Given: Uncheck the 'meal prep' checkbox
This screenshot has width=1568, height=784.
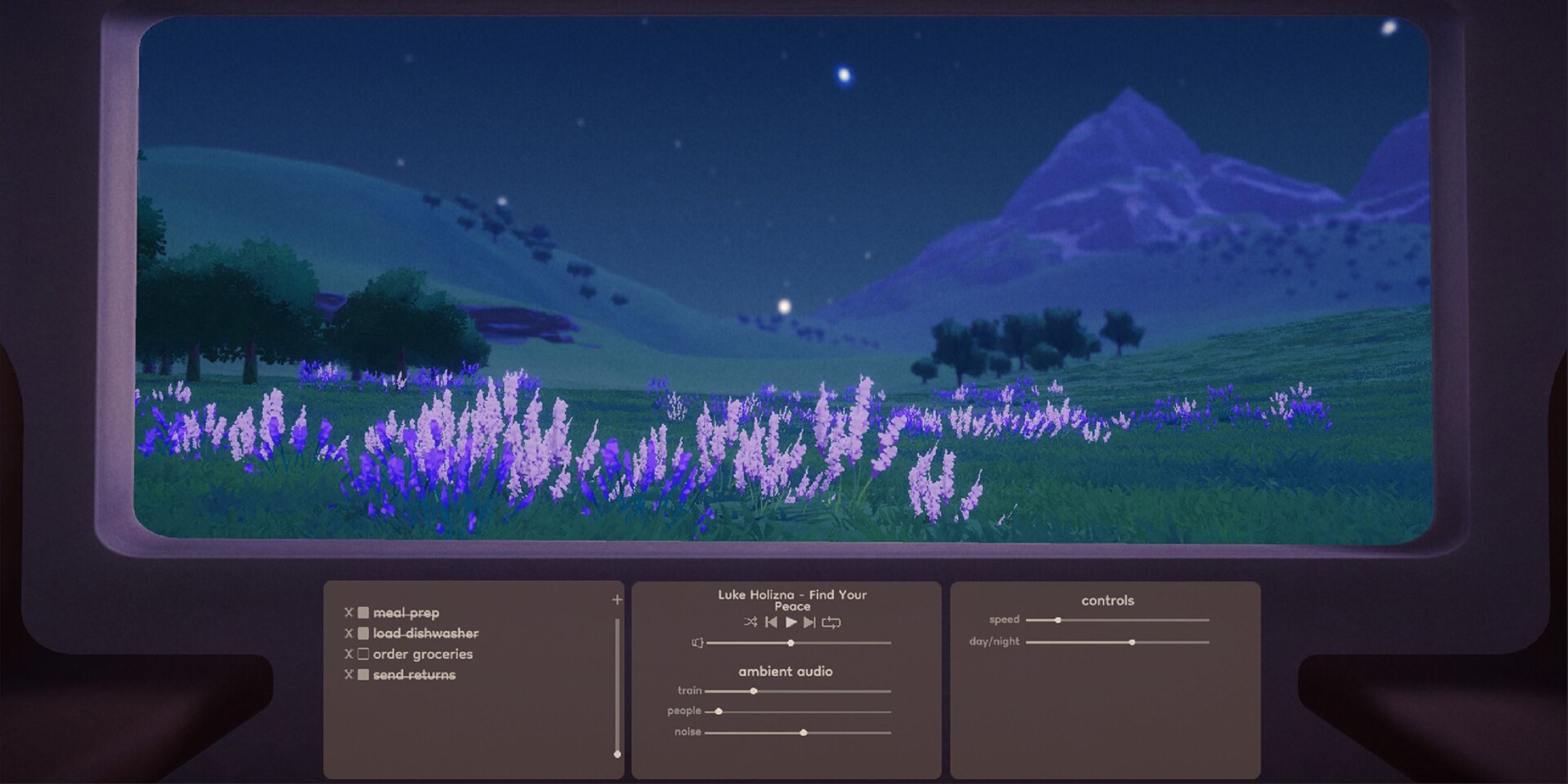Looking at the screenshot, I should (x=363, y=612).
